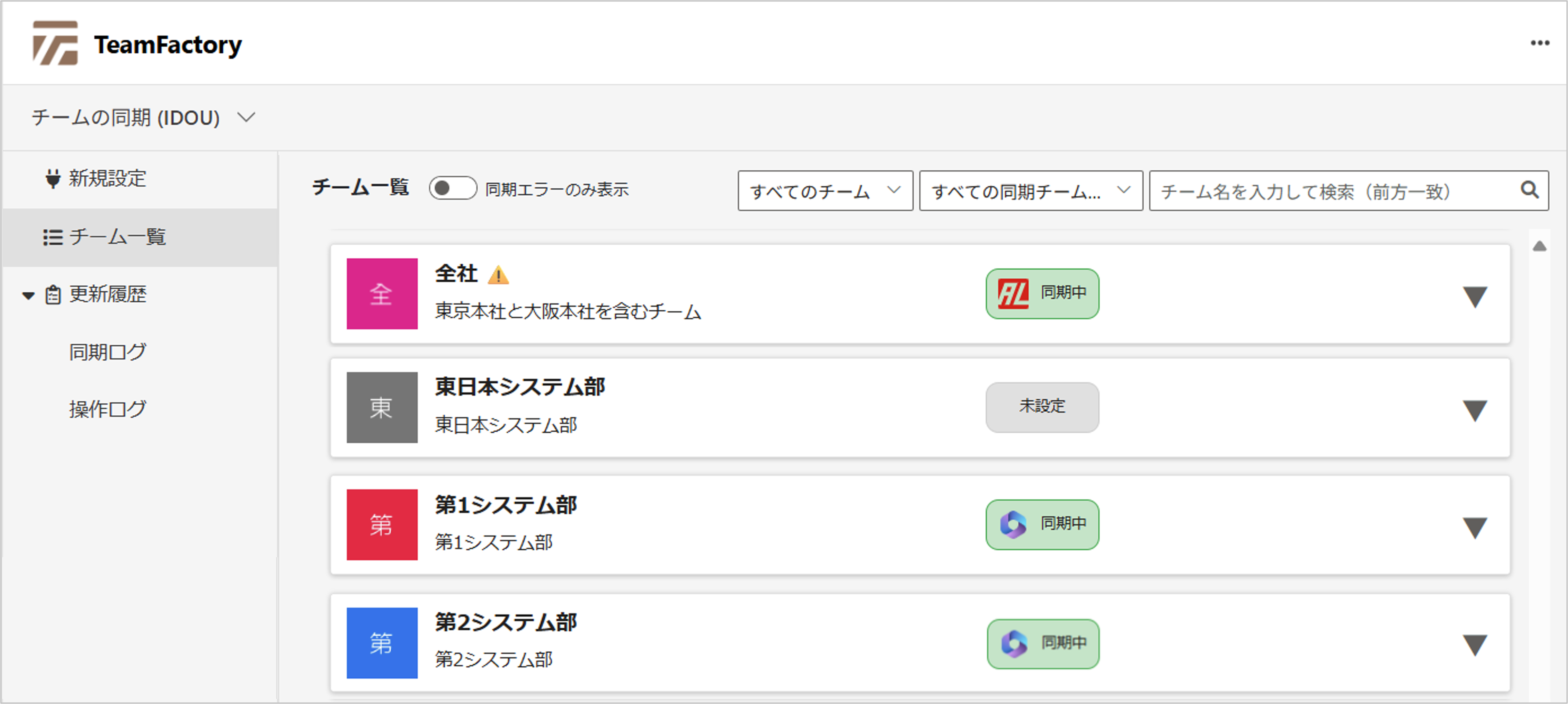1568x704 pixels.
Task: Click the blue 第 avatar for 第2システム部
Action: coord(382,642)
